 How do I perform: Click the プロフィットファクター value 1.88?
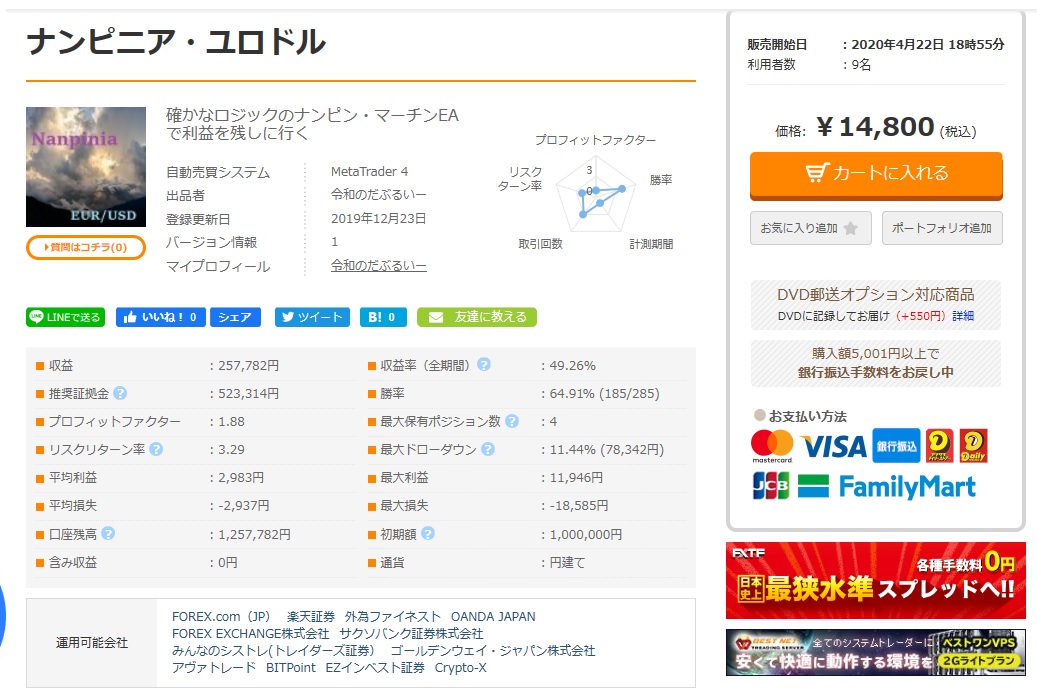tap(231, 421)
